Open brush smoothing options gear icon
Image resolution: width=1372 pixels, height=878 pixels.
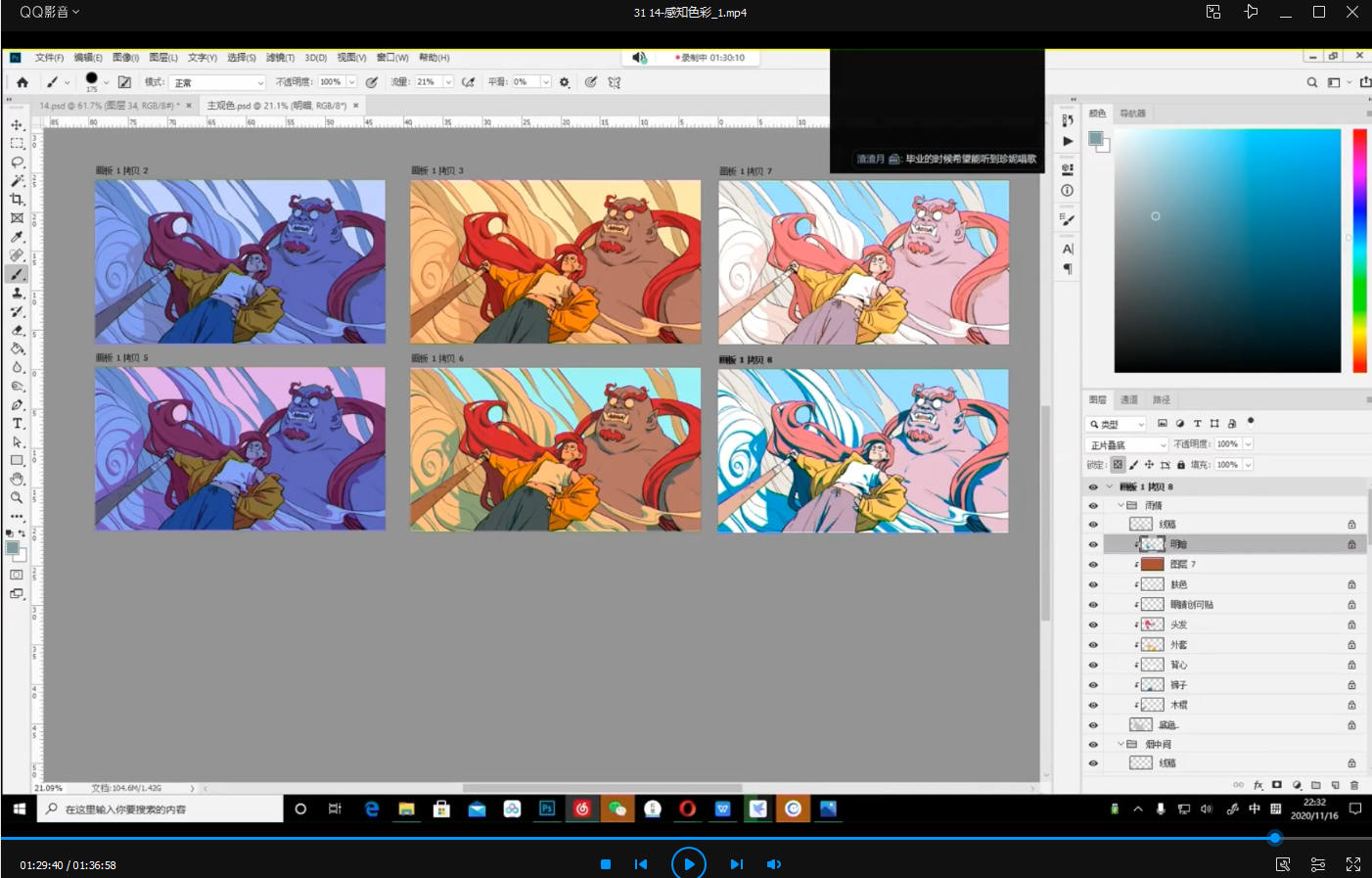pos(565,82)
